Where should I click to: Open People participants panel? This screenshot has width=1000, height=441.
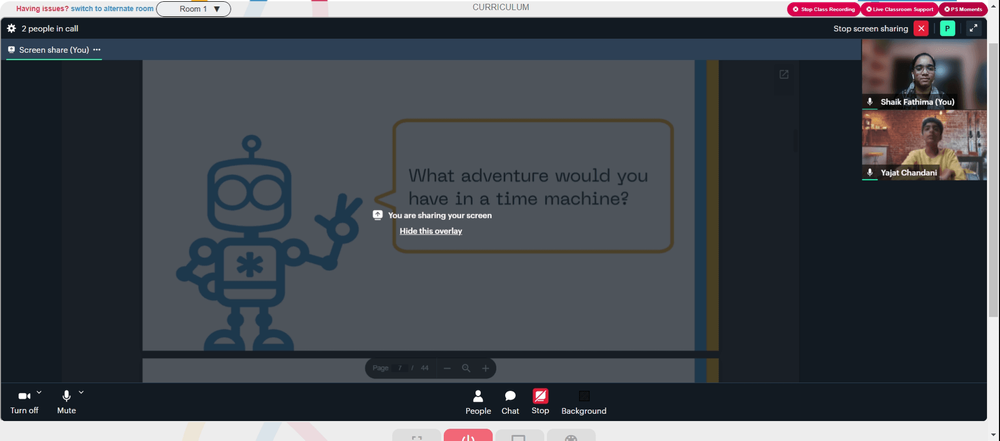coord(478,403)
